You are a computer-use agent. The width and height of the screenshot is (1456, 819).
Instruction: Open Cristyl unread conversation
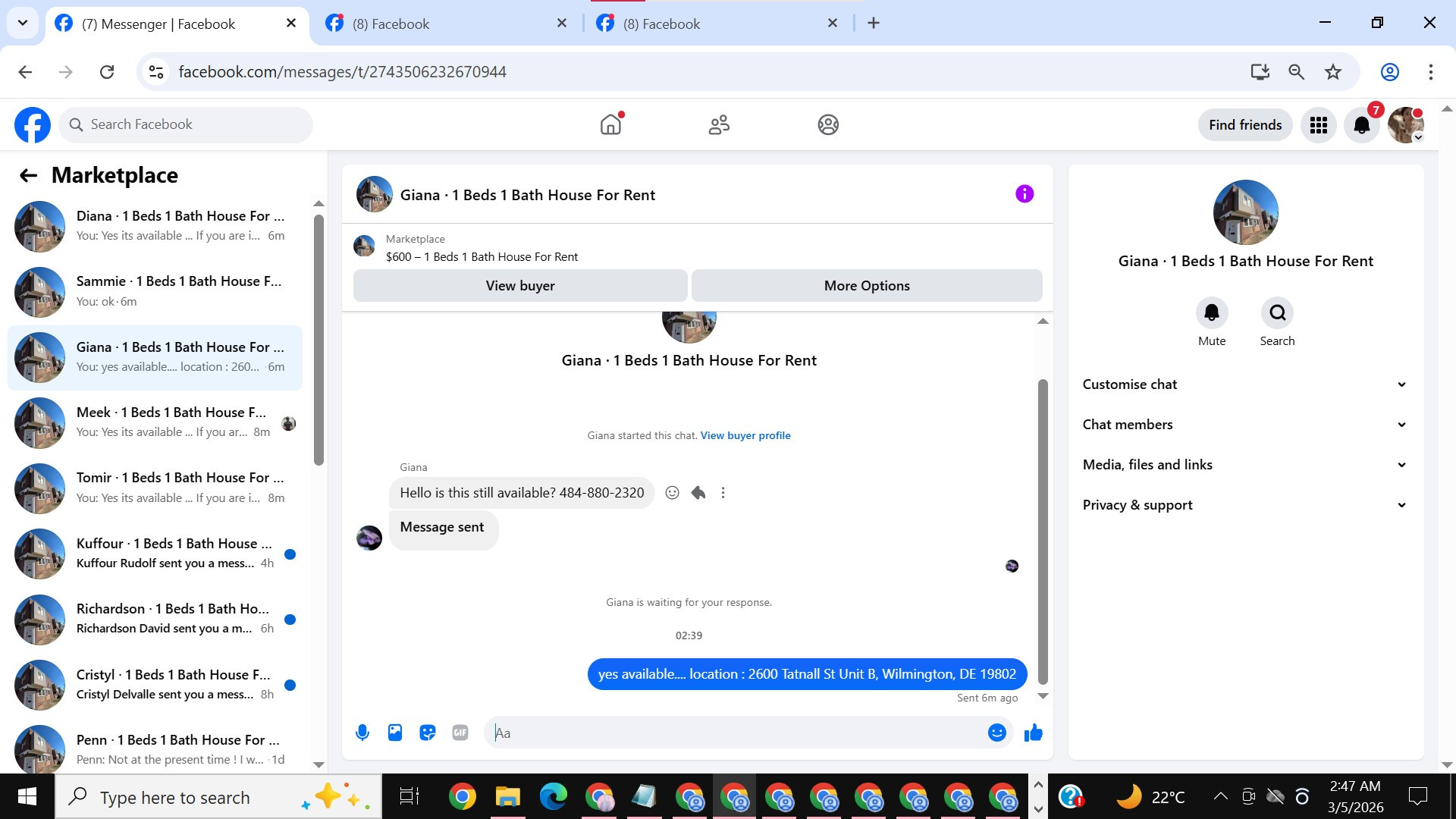[x=155, y=686]
